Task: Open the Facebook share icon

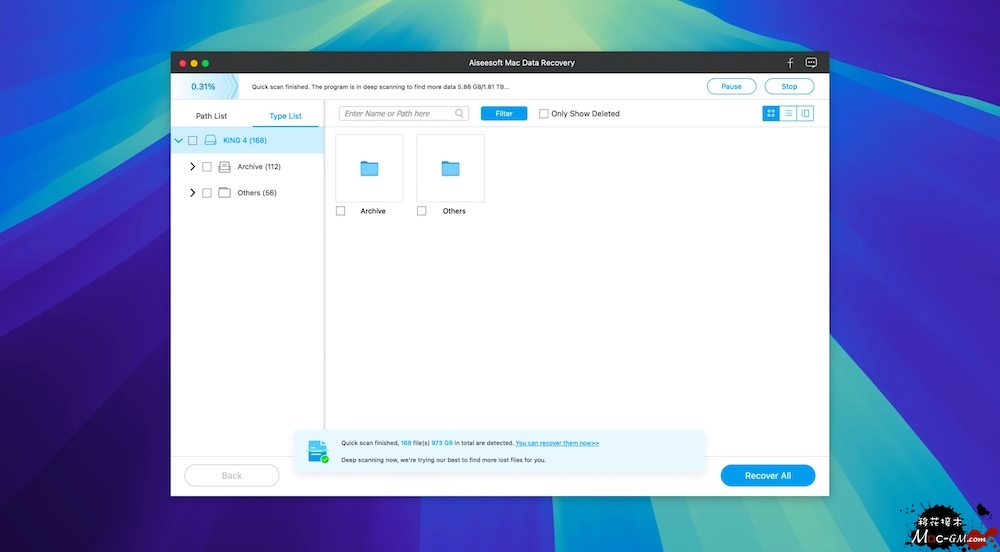Action: point(790,63)
